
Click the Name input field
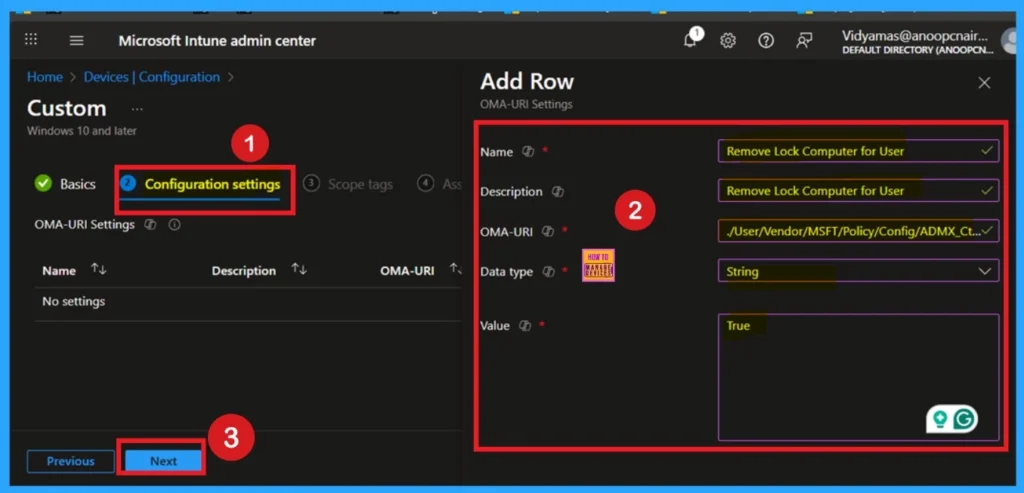pos(858,151)
